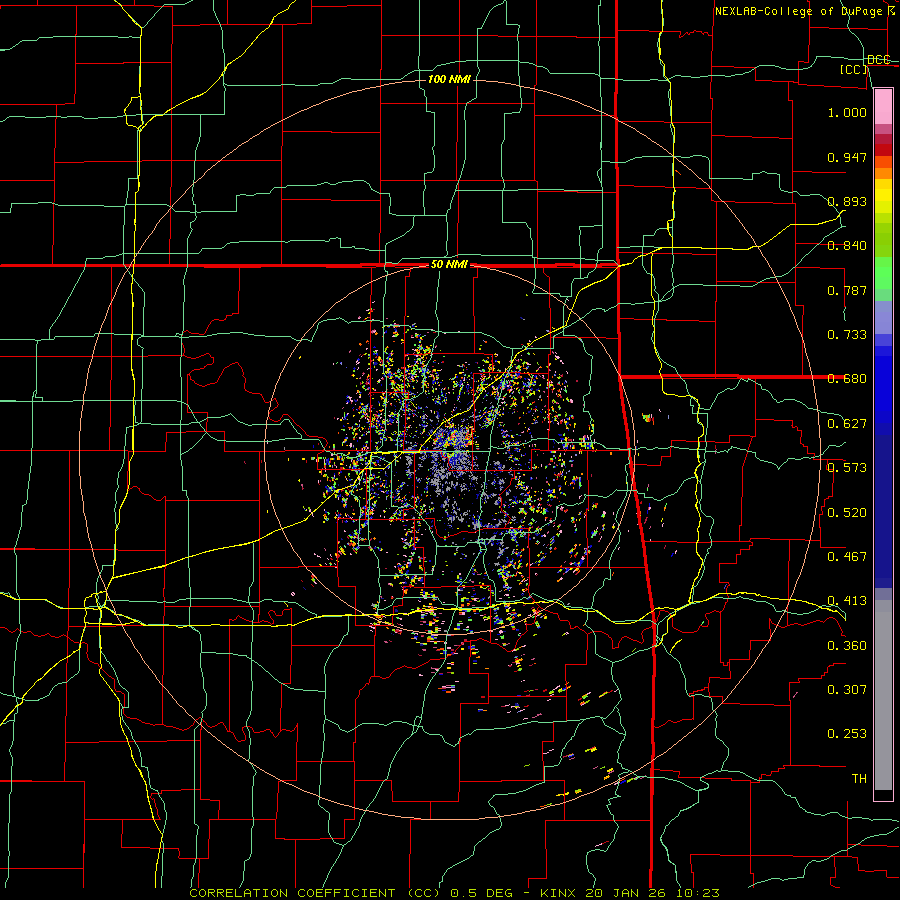Select the 0.360 scale value
Viewport: 900px width, 900px height.
[x=847, y=645]
